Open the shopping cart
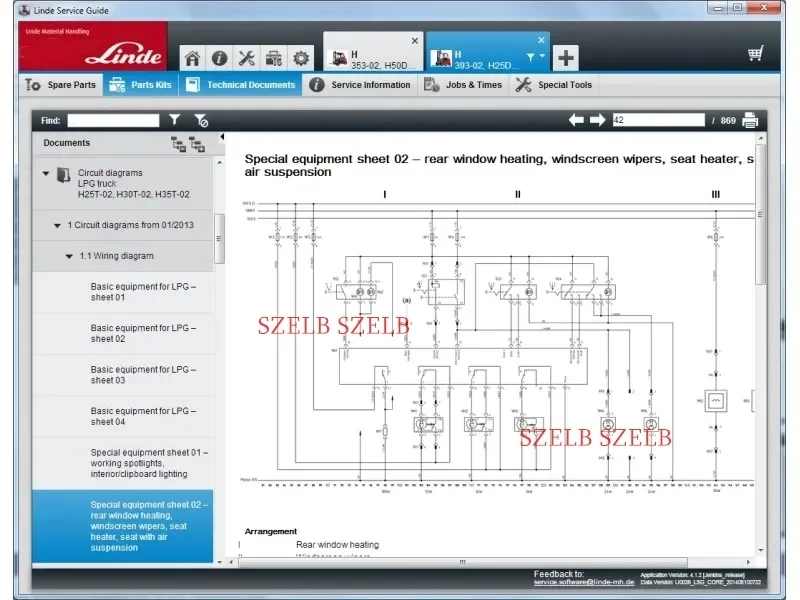This screenshot has height=600, width=800. point(755,54)
